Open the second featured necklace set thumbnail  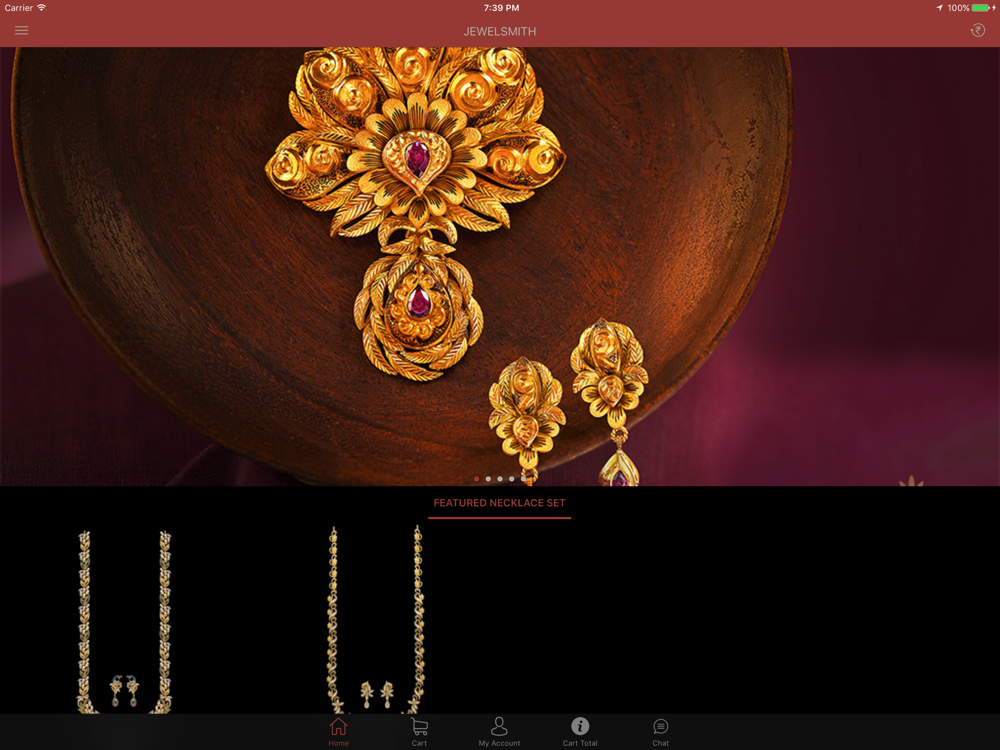coord(376,619)
